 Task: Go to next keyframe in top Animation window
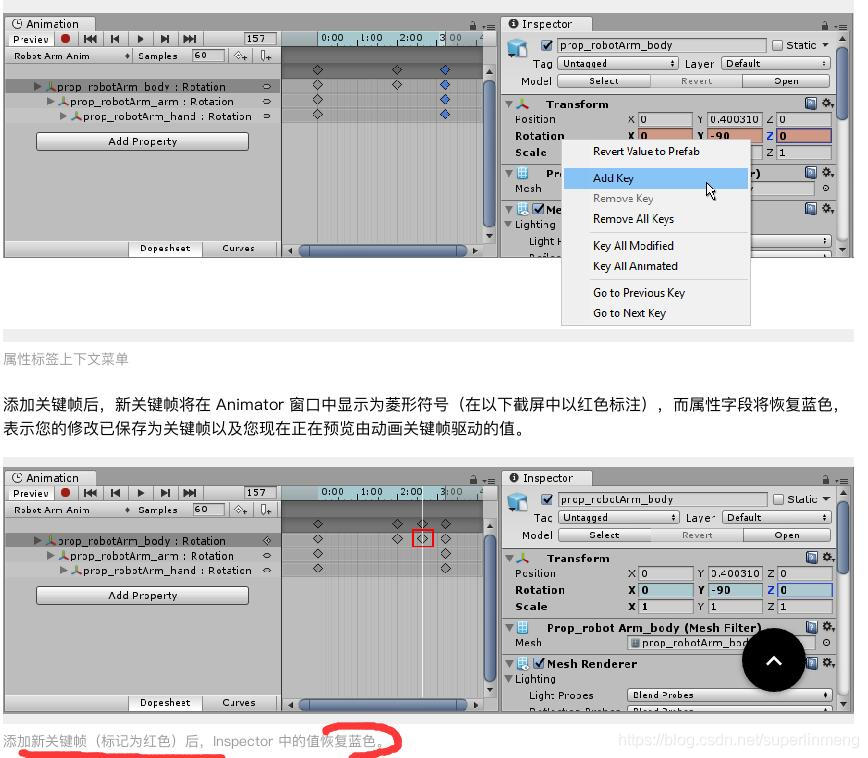165,39
